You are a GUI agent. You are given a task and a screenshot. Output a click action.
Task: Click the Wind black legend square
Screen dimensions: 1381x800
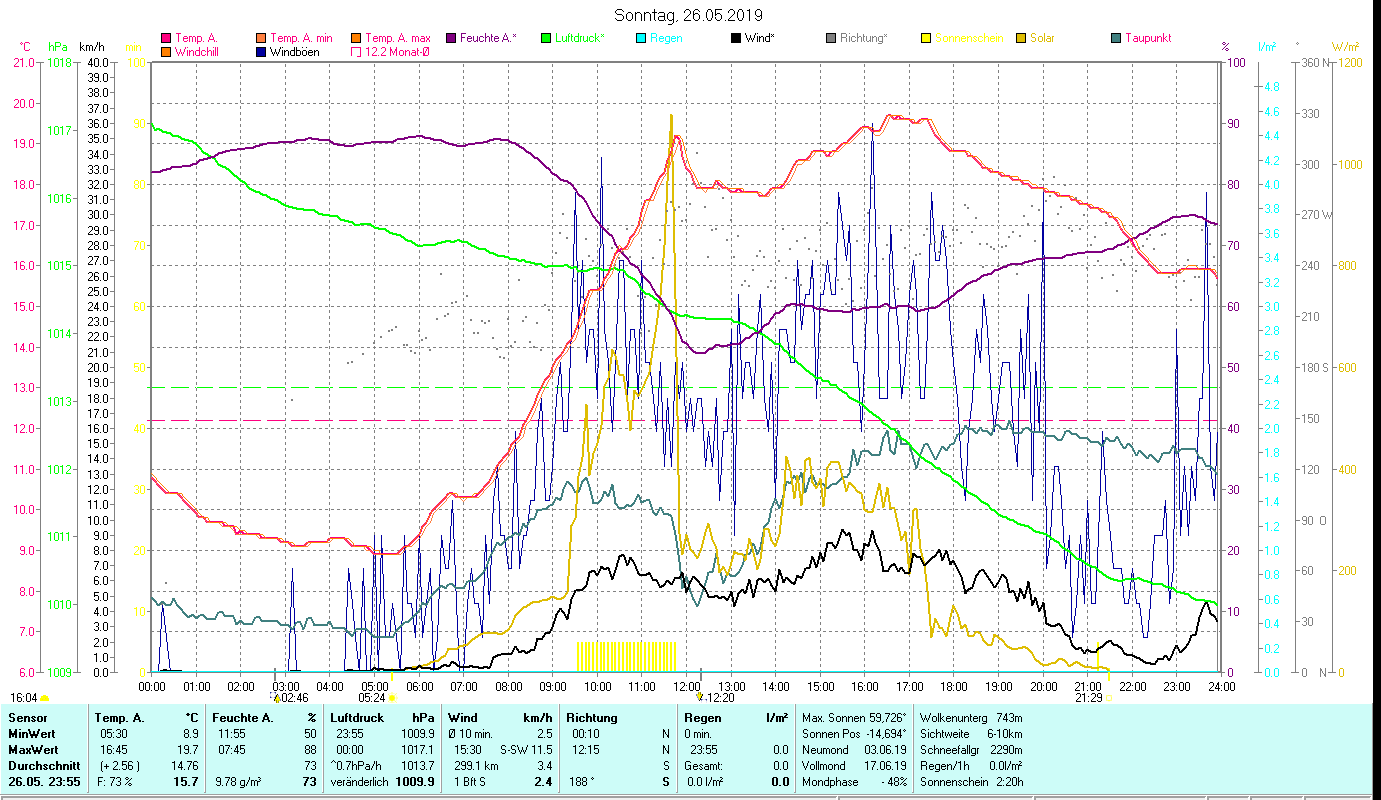tap(737, 38)
